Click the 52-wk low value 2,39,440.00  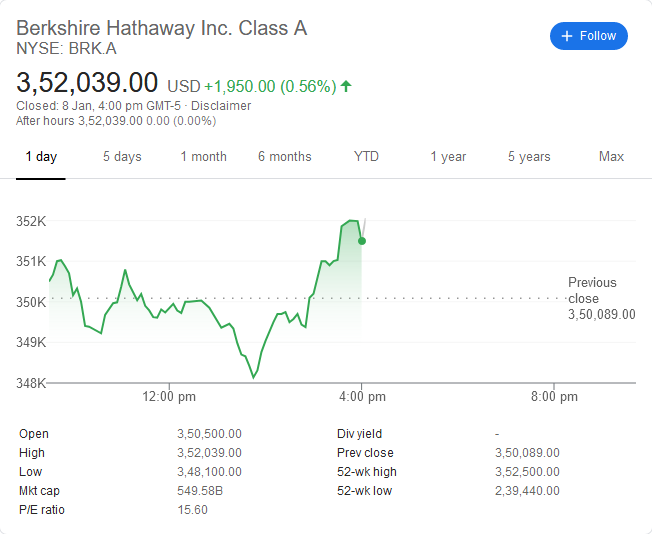pyautogui.click(x=527, y=491)
